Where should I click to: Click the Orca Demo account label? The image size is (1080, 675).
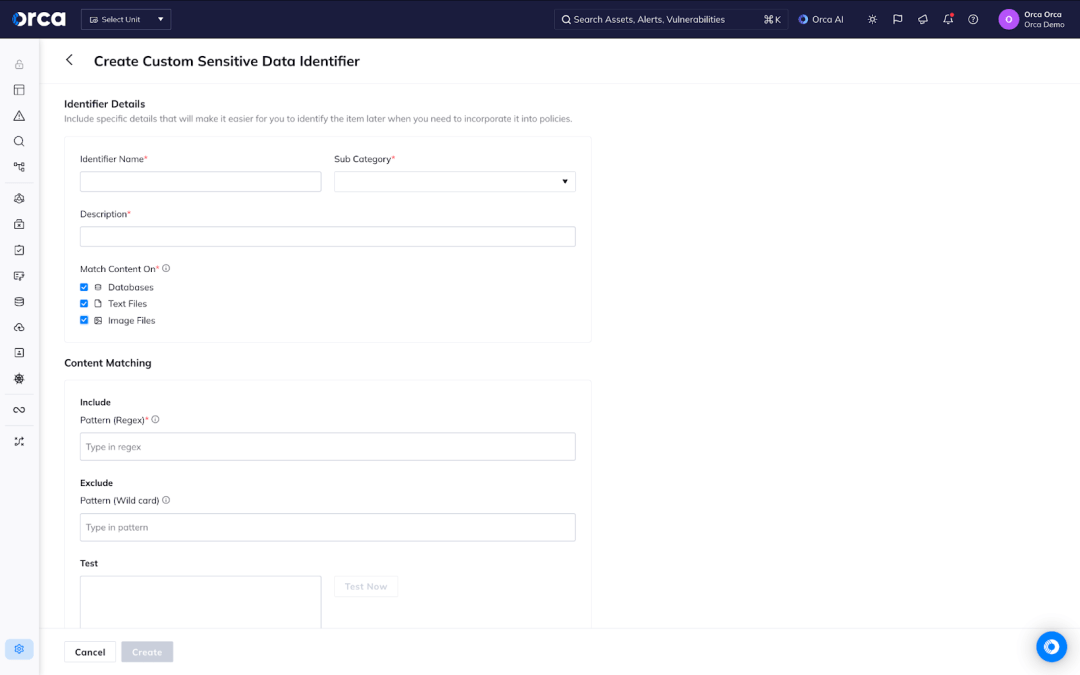click(1043, 25)
